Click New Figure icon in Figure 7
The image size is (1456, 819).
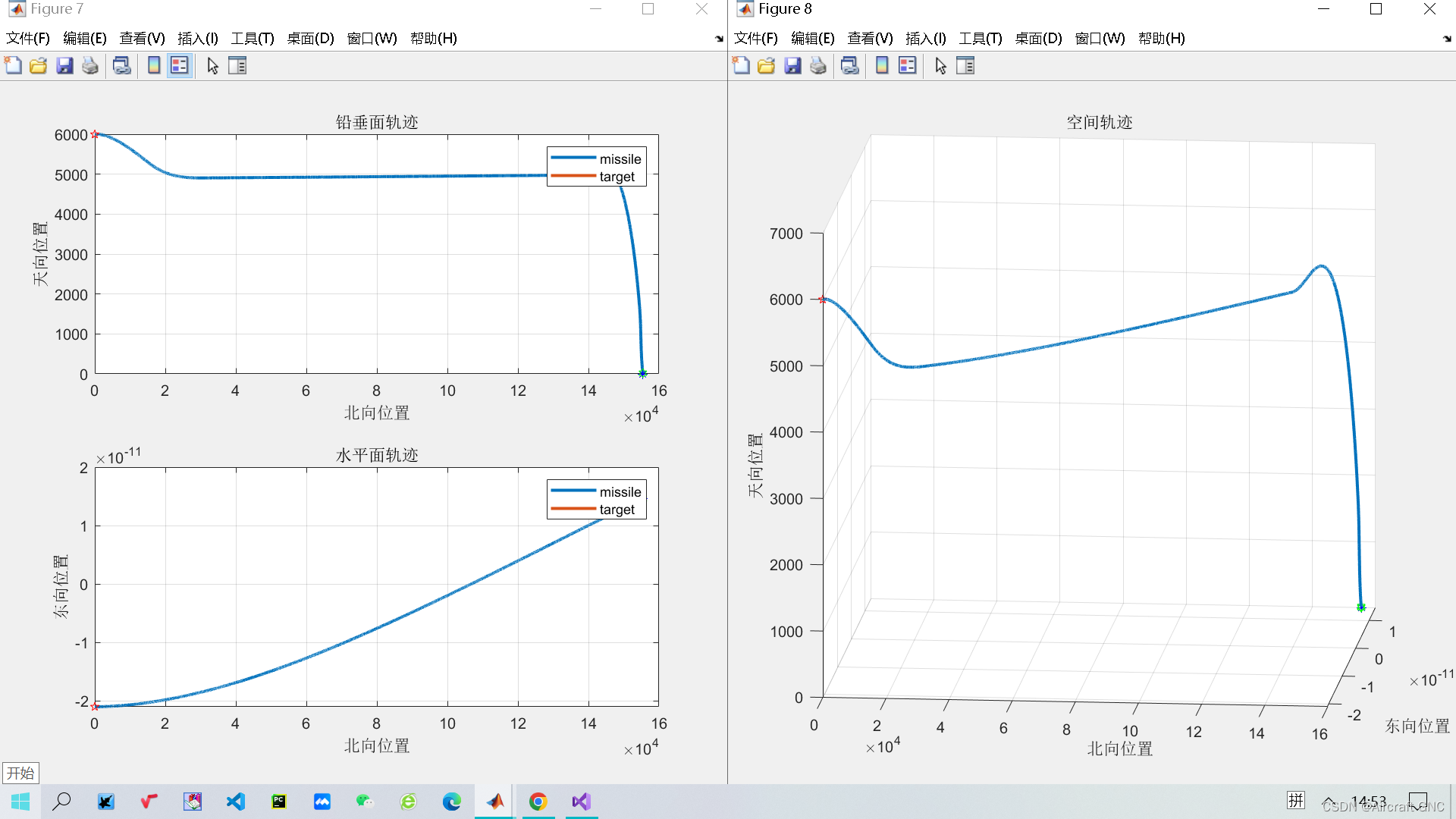pos(13,66)
